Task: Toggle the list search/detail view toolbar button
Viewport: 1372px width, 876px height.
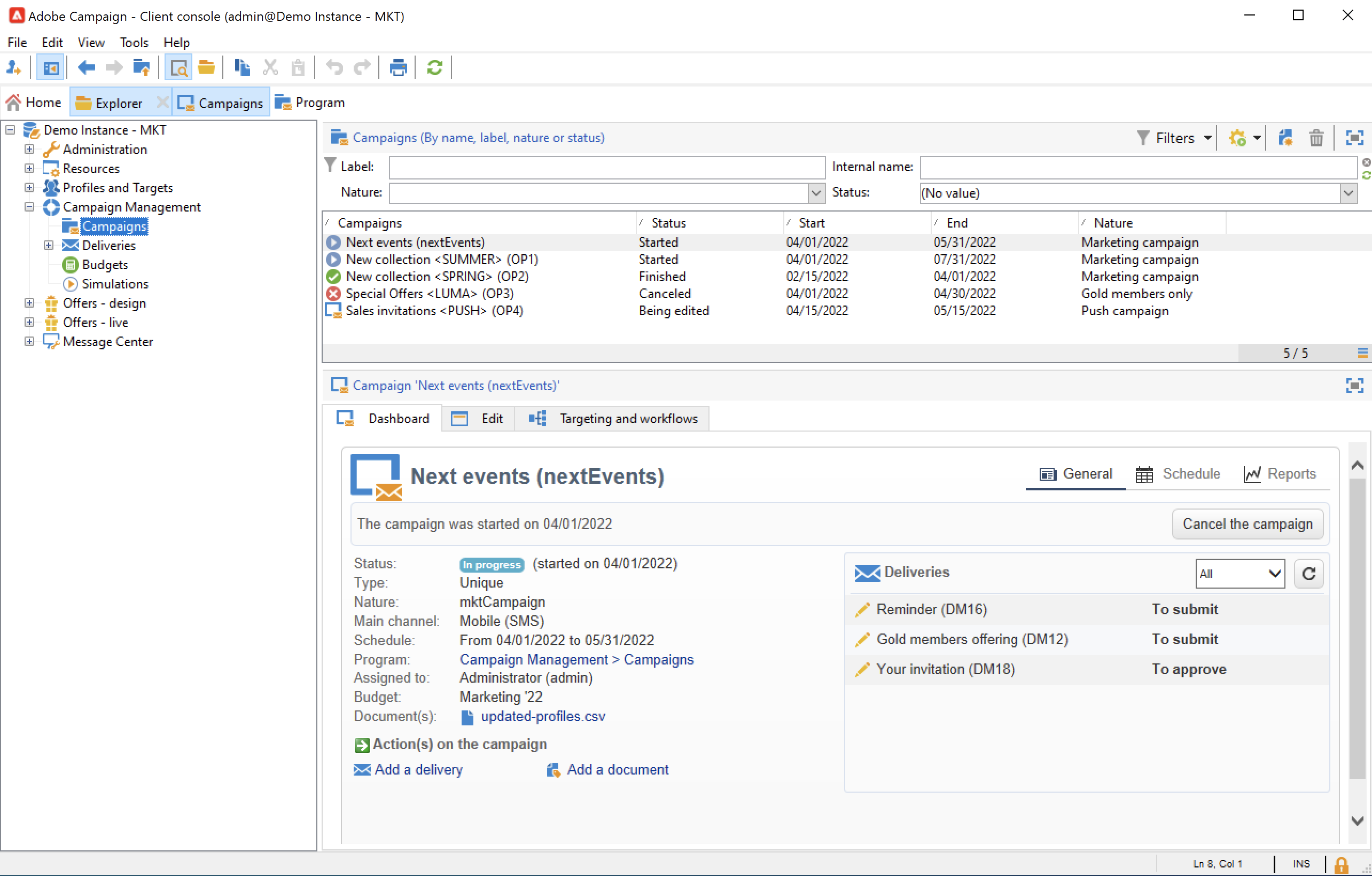Action: coord(178,68)
